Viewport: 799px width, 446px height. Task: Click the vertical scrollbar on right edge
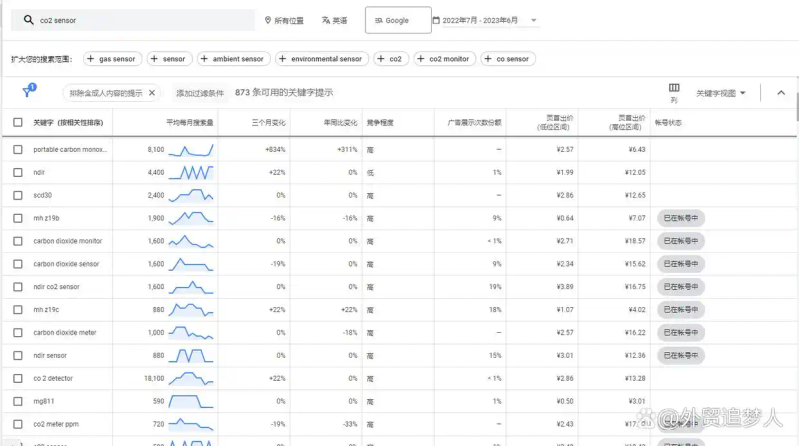click(x=796, y=99)
